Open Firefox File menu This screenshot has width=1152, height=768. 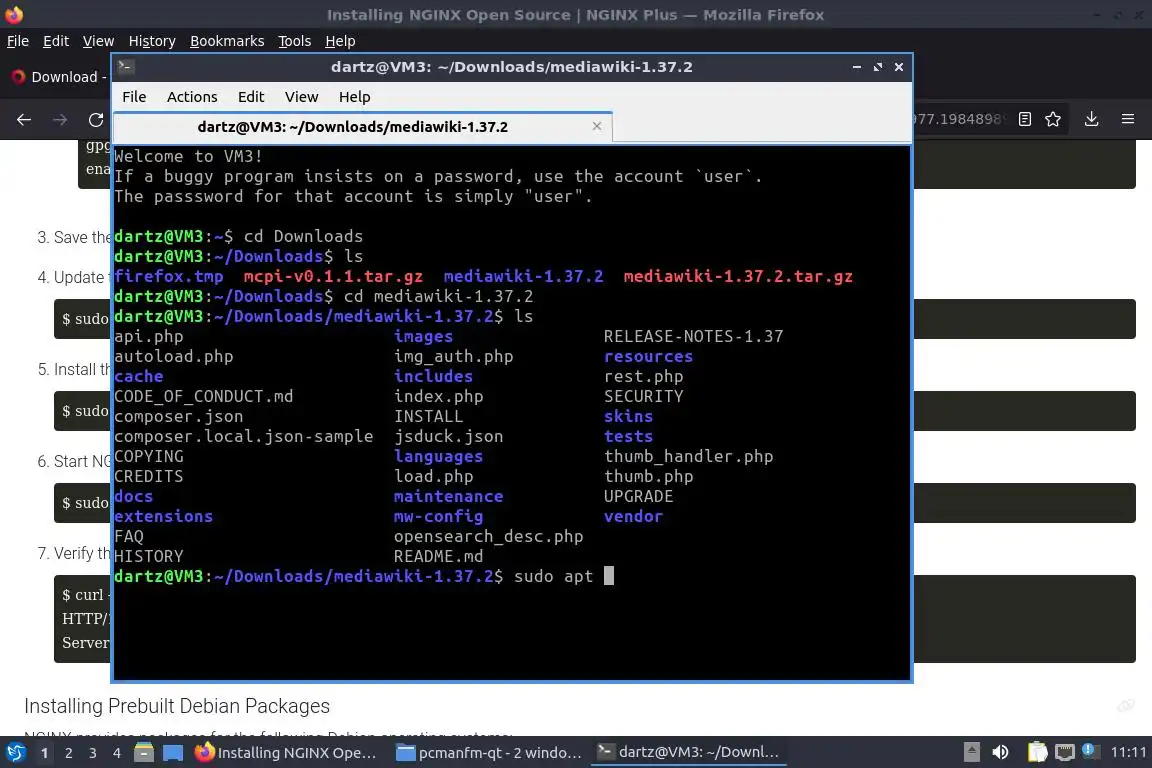(18, 41)
